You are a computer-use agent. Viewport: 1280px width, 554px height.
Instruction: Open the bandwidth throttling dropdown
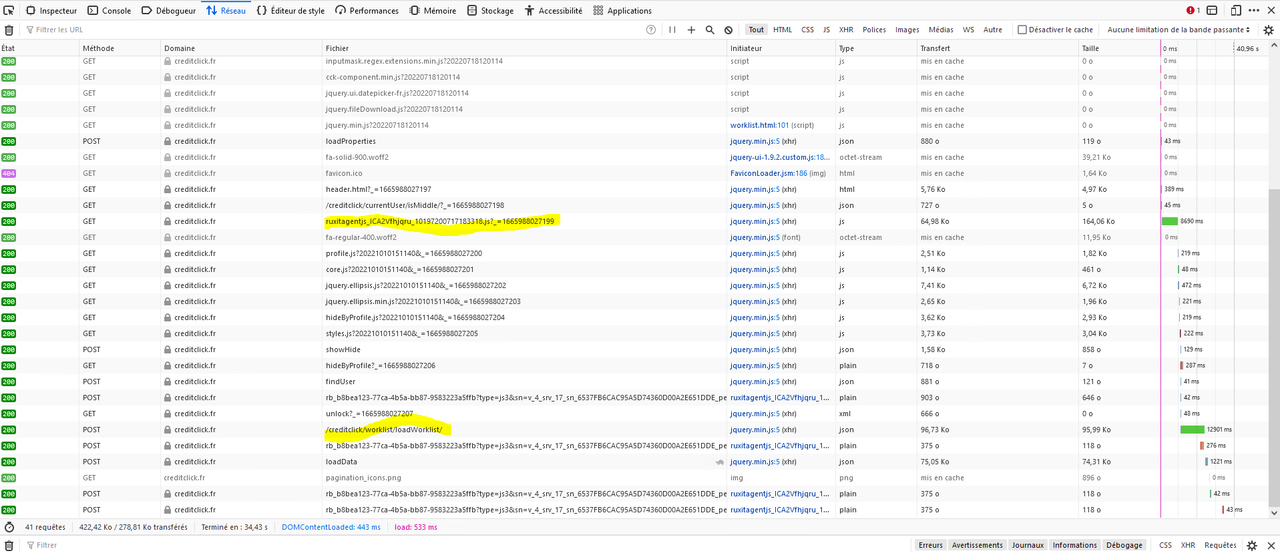coord(1179,30)
